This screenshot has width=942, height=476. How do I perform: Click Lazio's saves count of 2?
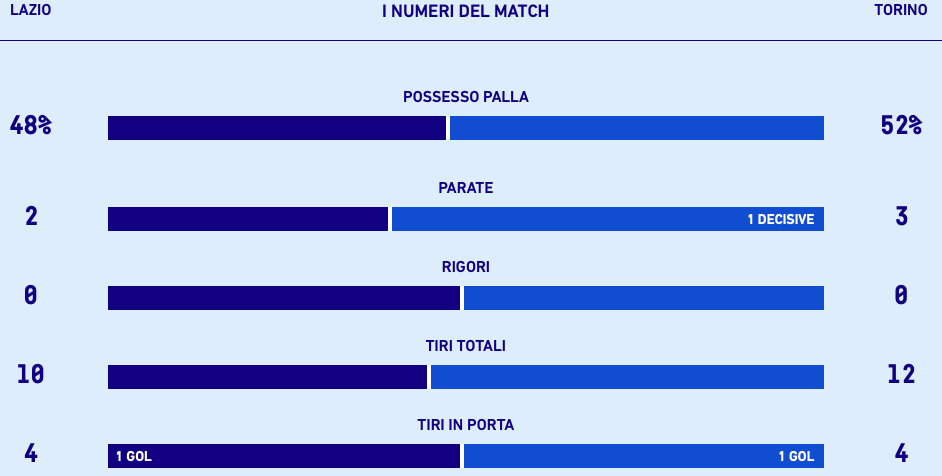31,216
